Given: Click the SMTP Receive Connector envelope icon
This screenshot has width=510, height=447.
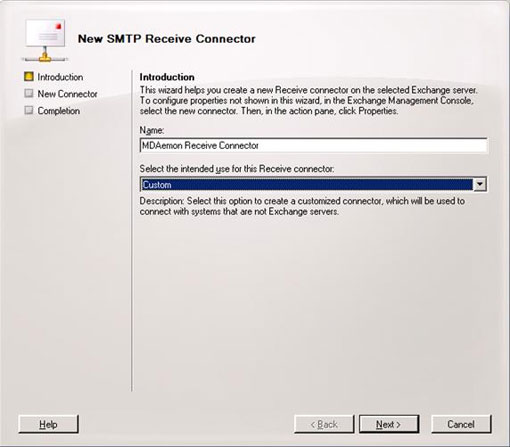Looking at the screenshot, I should tap(45, 40).
